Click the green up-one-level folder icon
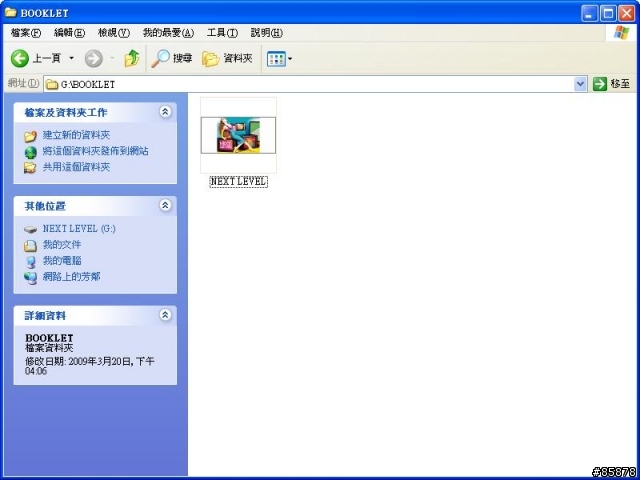Screen dimensions: 640x480 (x=132, y=59)
